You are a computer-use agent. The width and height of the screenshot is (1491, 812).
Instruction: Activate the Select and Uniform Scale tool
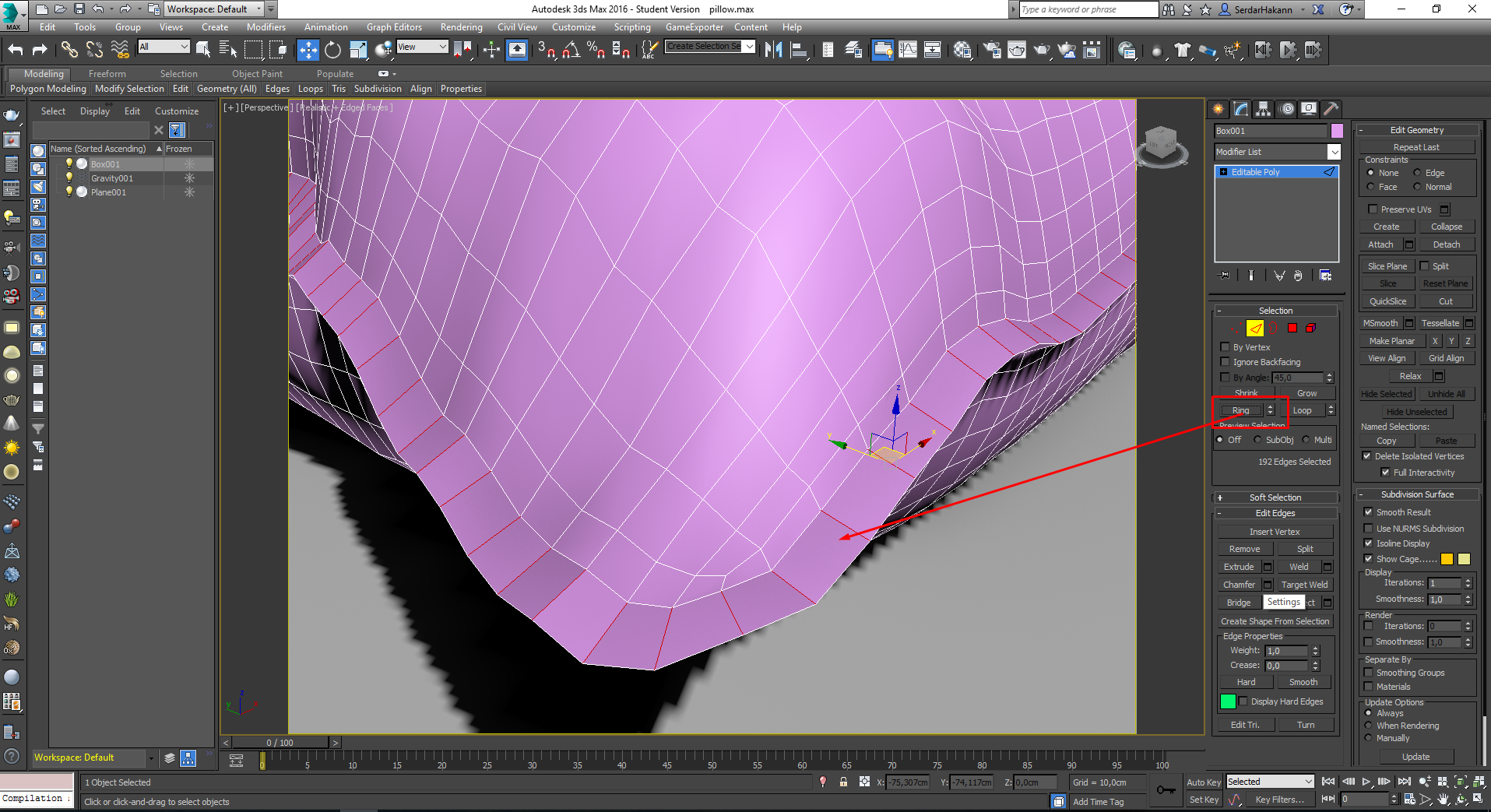(x=358, y=50)
